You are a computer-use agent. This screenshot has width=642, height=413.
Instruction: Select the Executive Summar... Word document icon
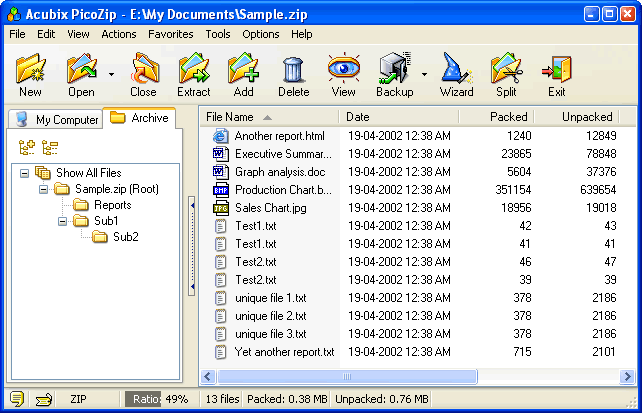(221, 154)
